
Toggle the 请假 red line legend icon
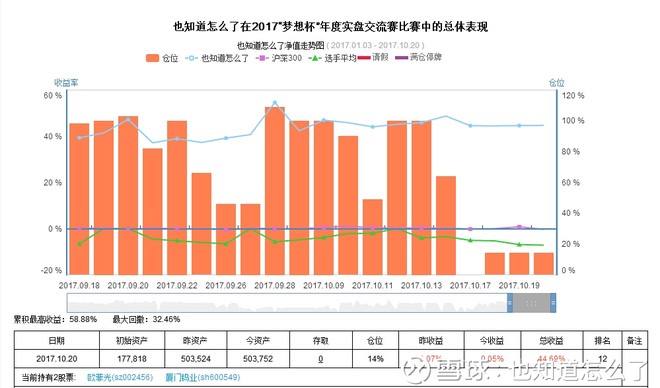point(364,58)
